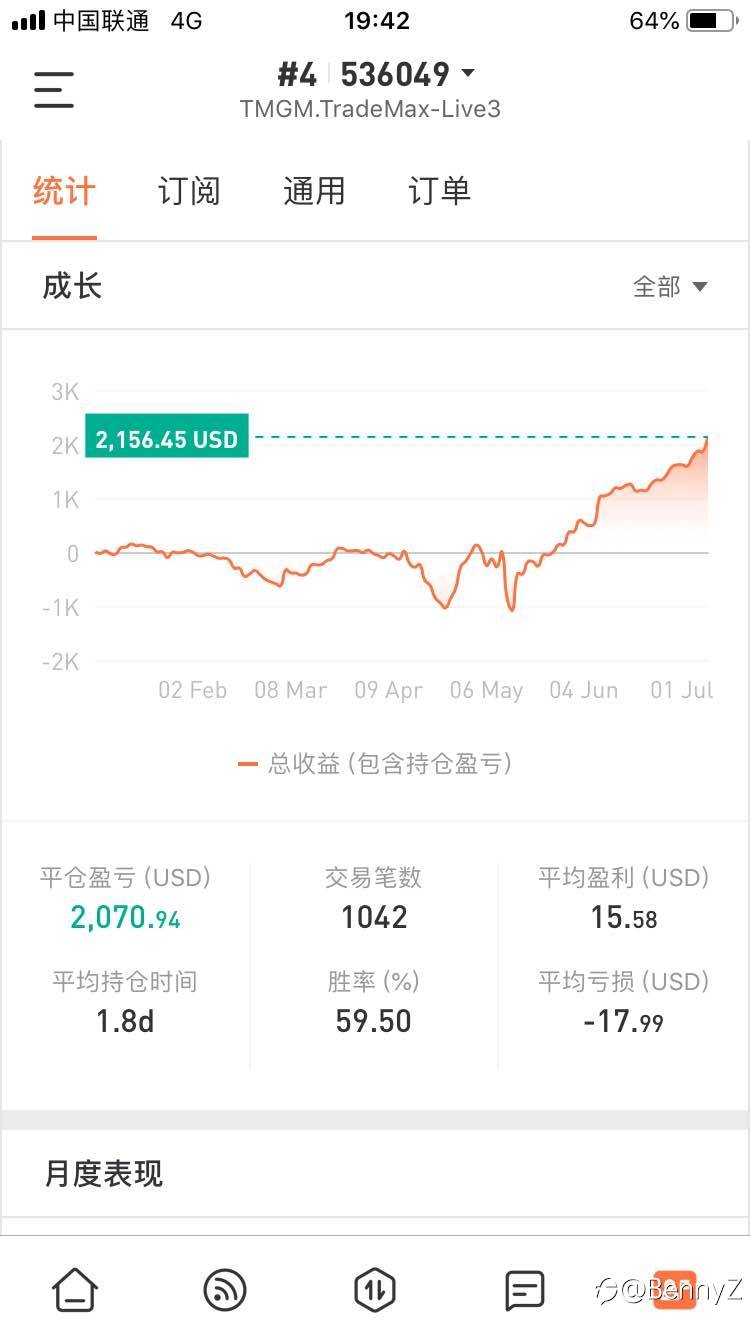Tap the cellular signal bars icon

(x=28, y=21)
